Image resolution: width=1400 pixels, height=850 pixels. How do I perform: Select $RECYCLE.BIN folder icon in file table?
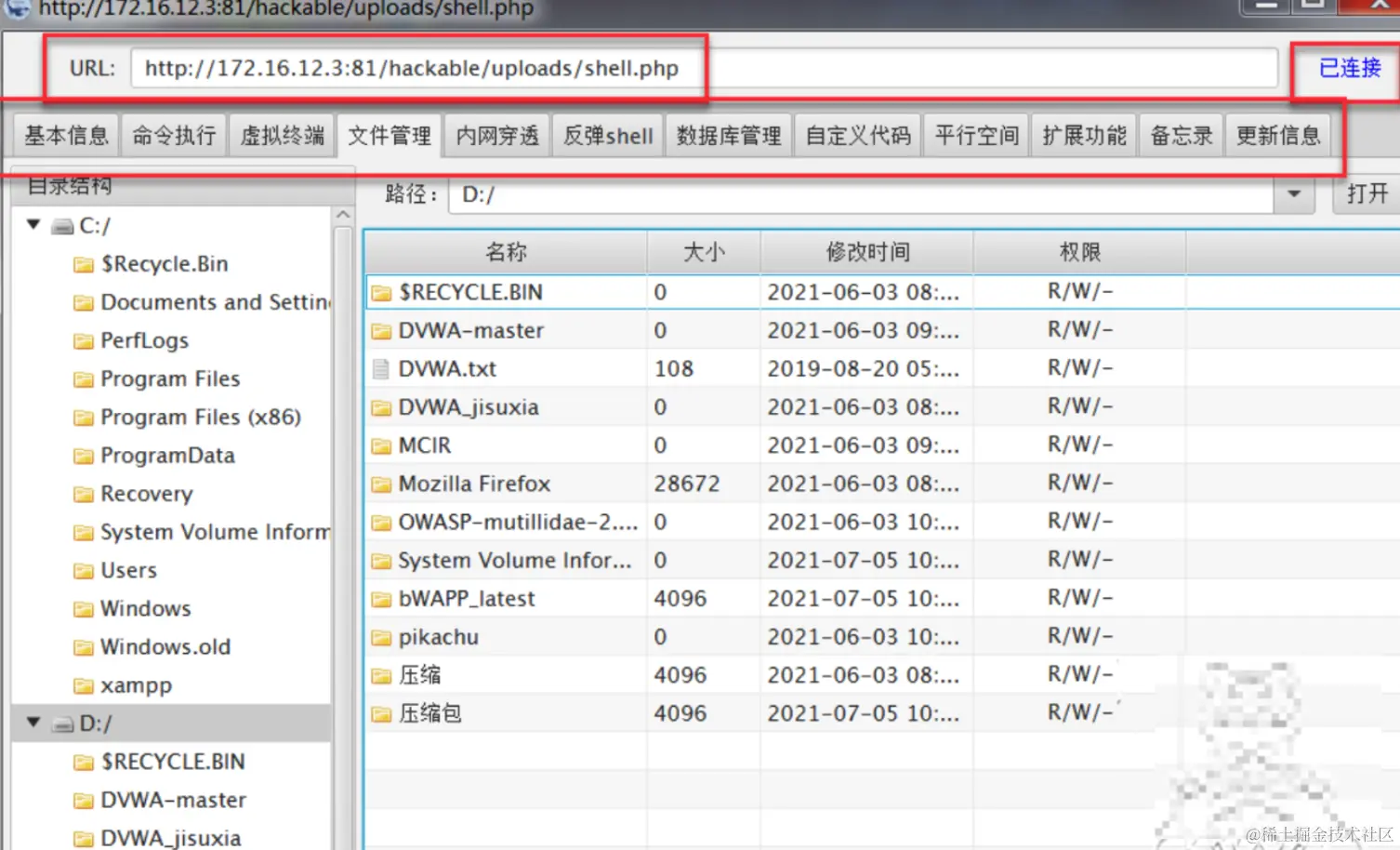[x=381, y=293]
